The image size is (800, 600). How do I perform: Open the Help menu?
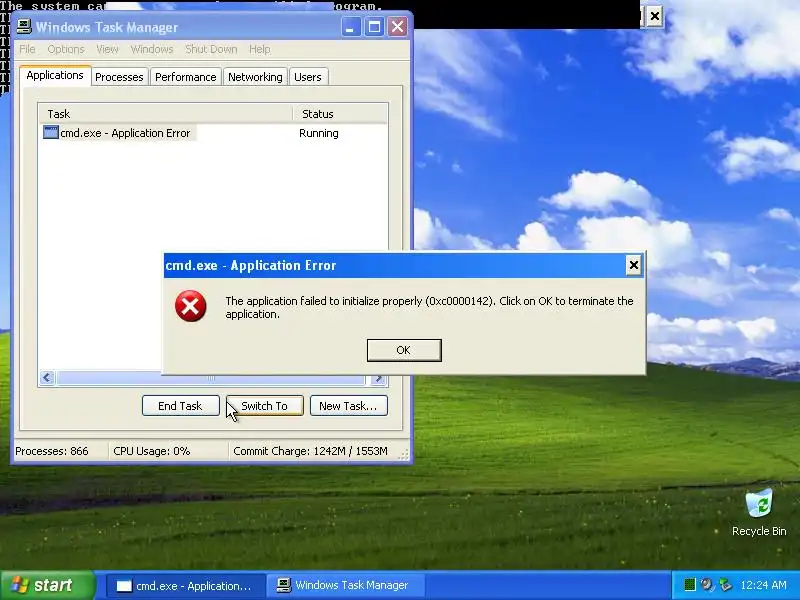click(x=260, y=49)
